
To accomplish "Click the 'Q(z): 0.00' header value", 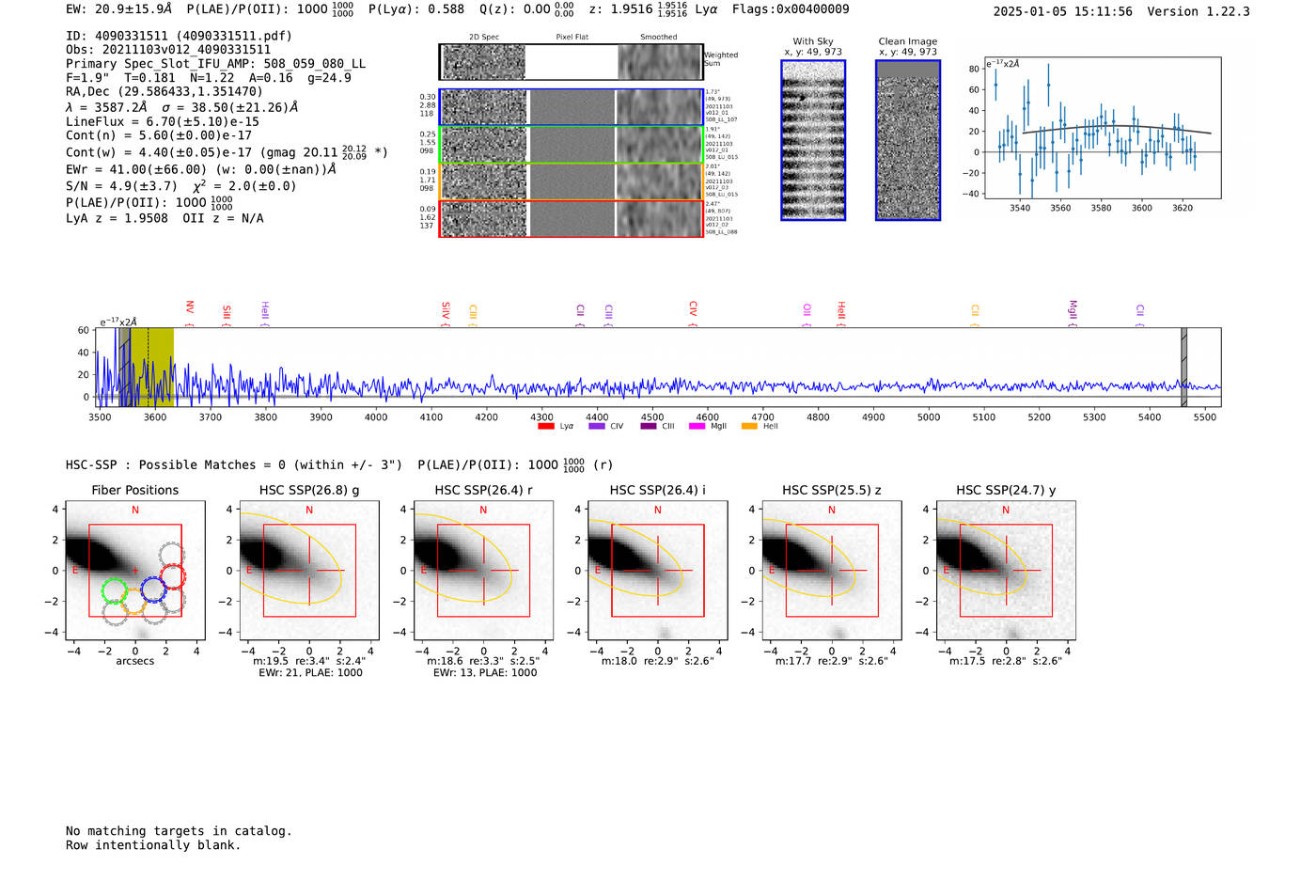I will click(x=515, y=9).
